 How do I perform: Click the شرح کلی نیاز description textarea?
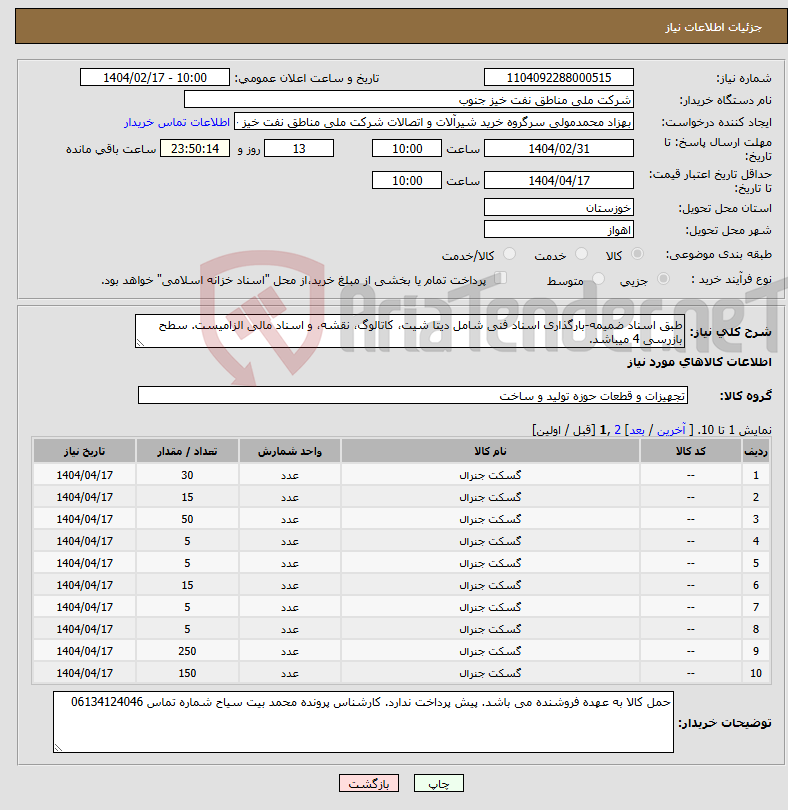pyautogui.click(x=410, y=331)
